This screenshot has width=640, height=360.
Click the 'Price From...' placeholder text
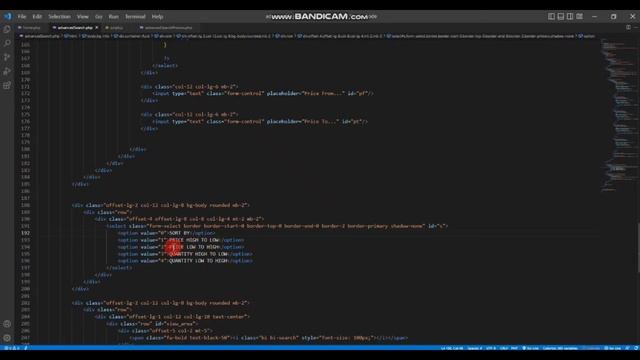click(324, 93)
